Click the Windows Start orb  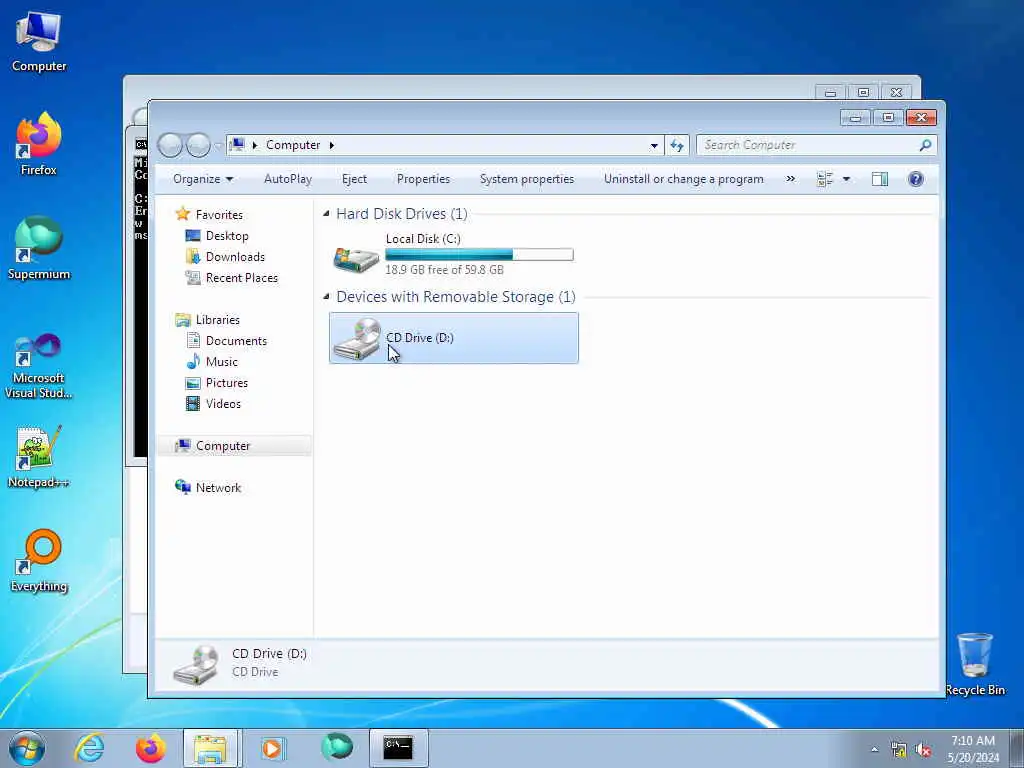point(27,748)
